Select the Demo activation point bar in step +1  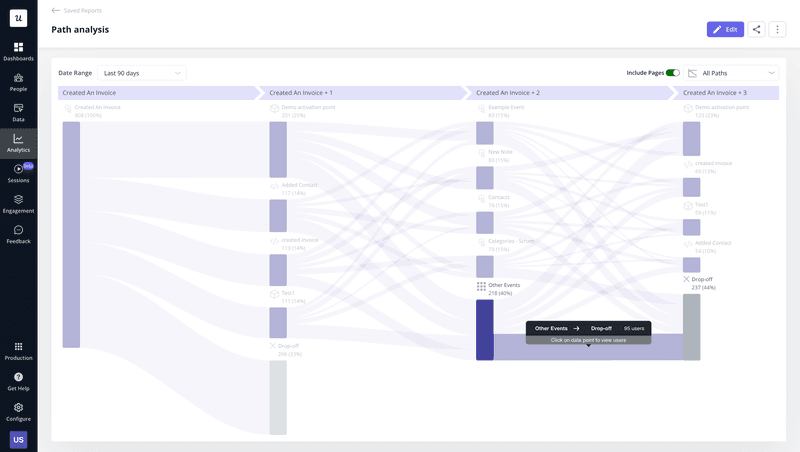click(278, 149)
